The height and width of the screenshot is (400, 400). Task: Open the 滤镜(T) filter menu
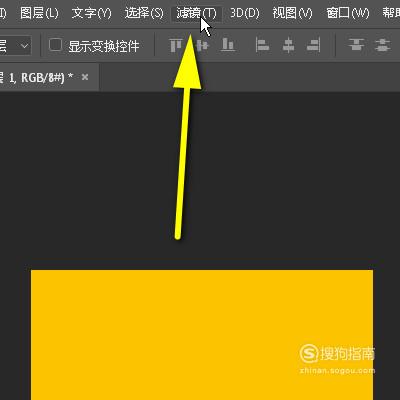pos(196,14)
